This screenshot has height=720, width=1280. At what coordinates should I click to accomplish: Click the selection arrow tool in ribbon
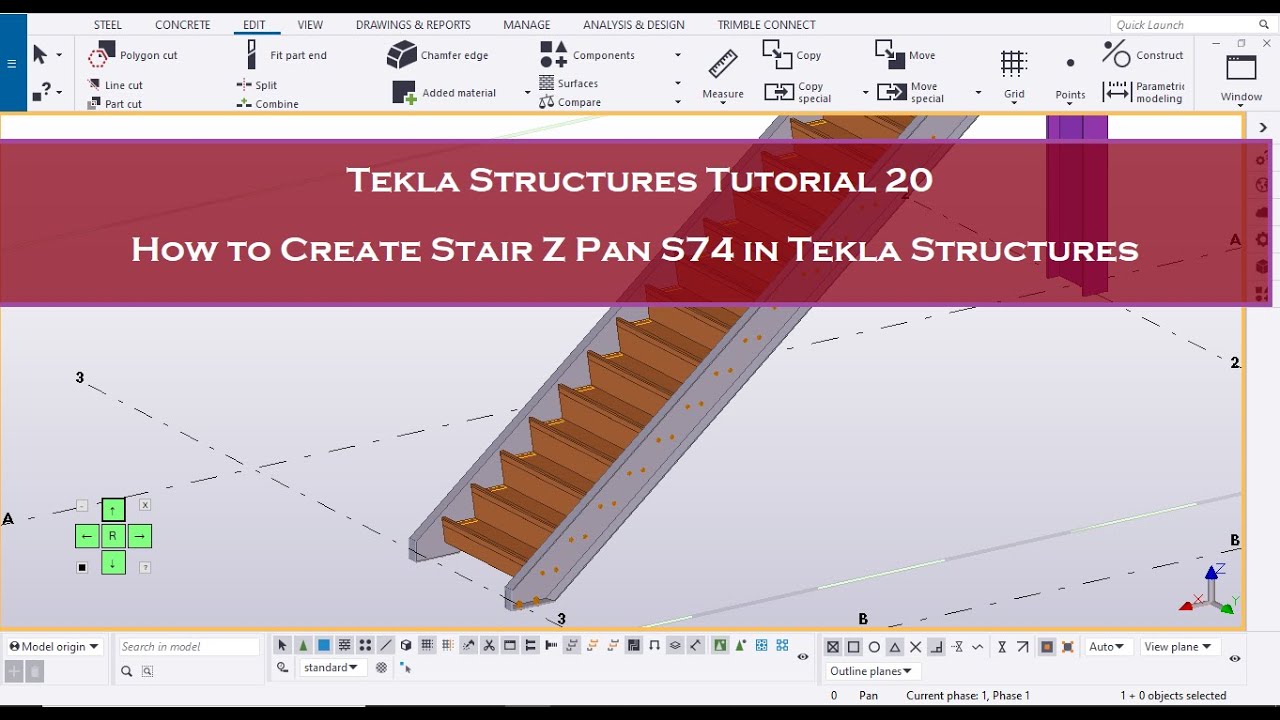click(x=40, y=54)
